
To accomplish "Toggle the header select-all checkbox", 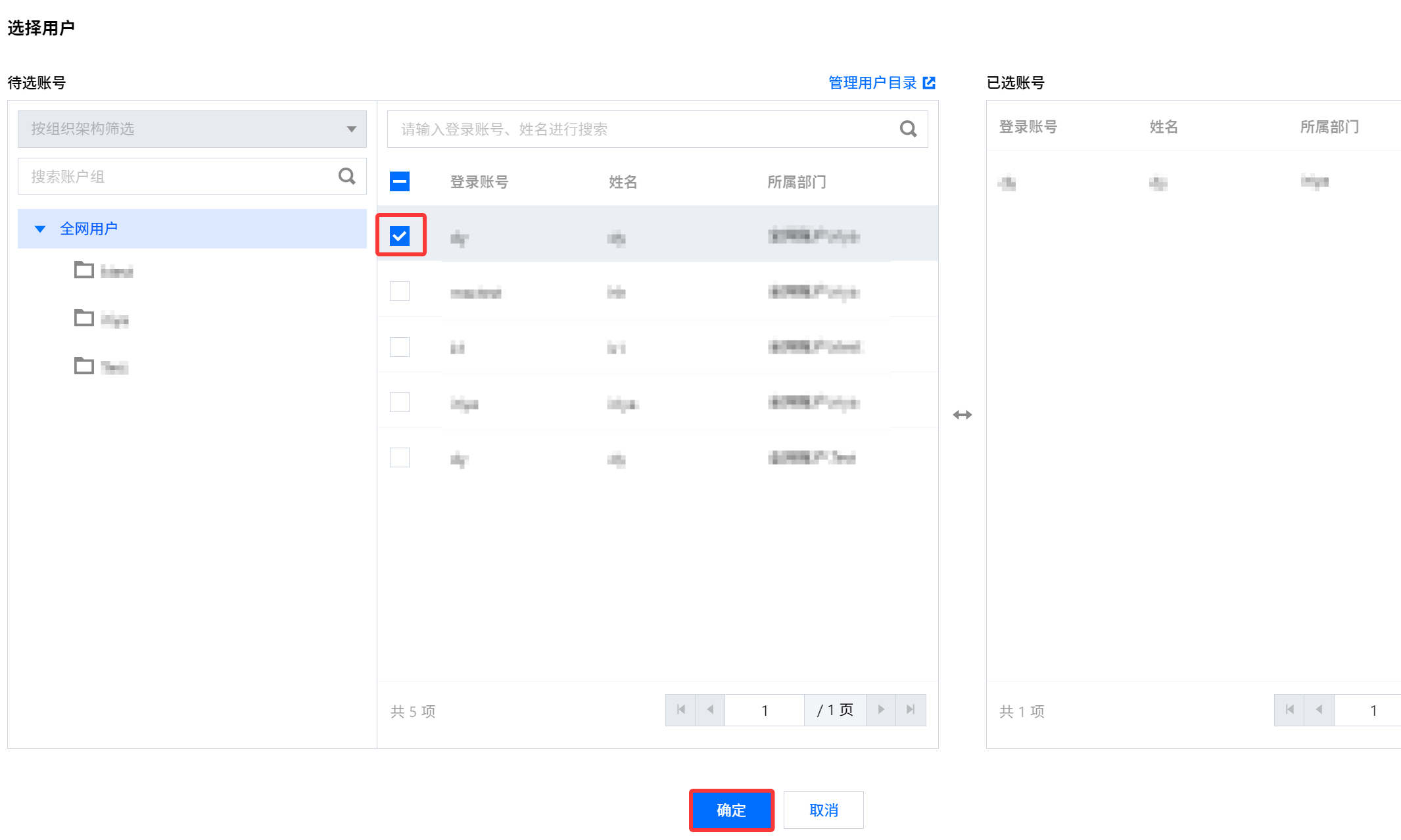I will pos(400,181).
